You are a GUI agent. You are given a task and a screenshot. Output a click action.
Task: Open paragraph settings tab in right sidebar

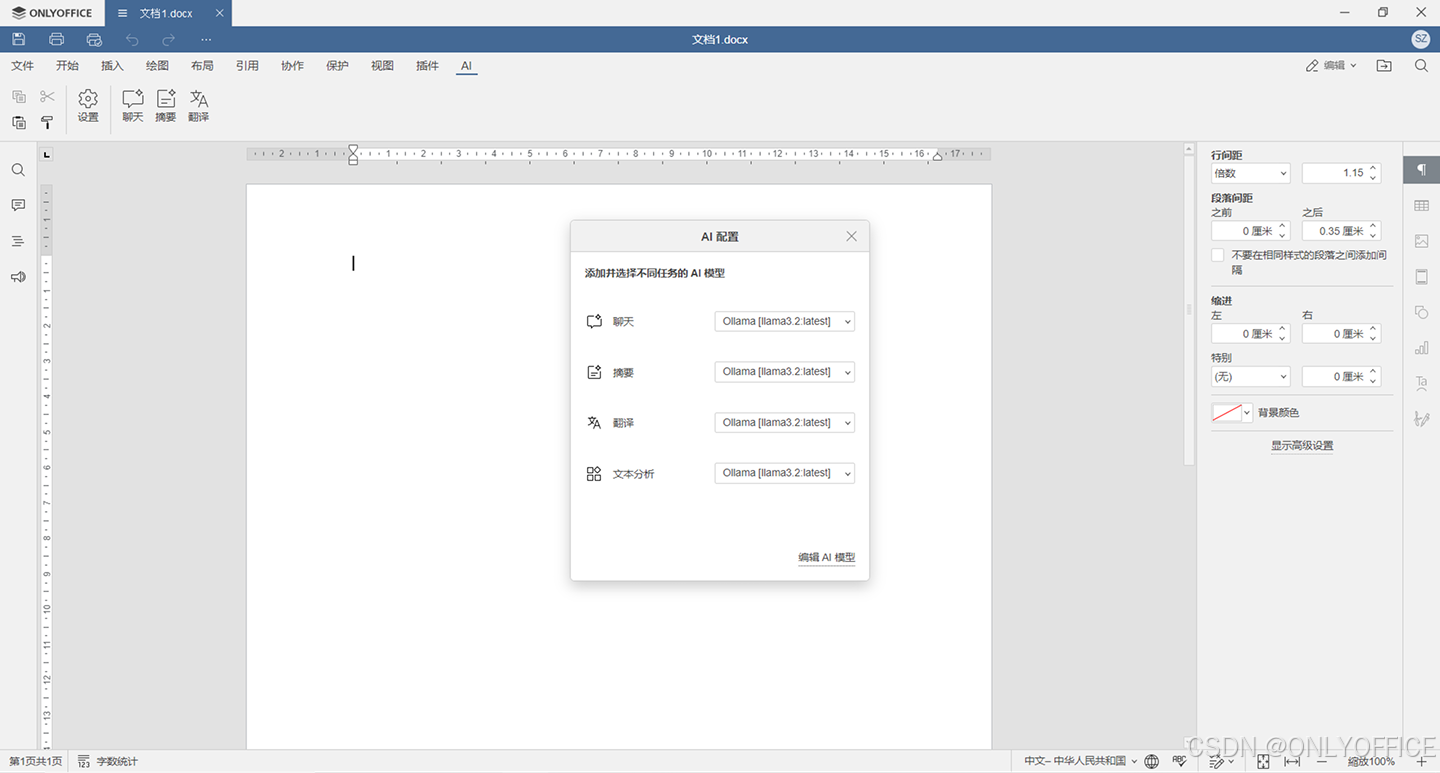point(1421,170)
